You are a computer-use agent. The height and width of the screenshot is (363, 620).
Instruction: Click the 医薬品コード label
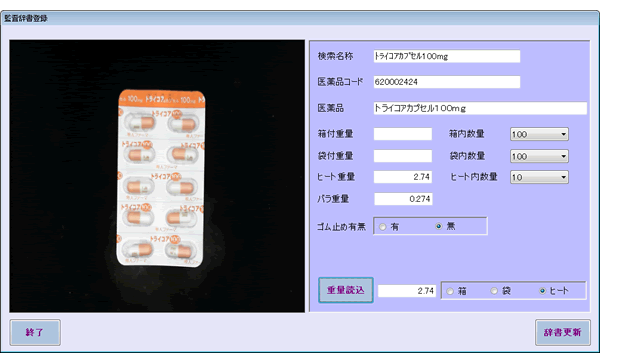tap(340, 82)
